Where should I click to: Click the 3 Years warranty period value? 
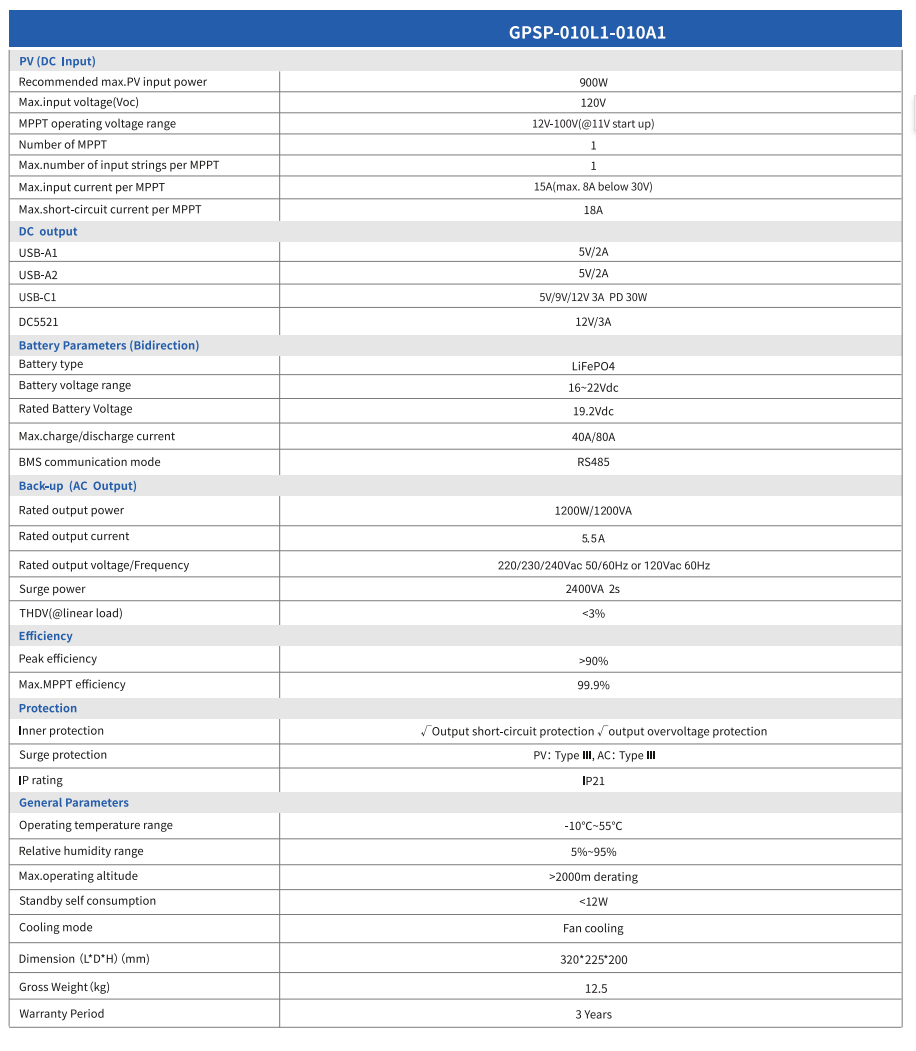593,1014
